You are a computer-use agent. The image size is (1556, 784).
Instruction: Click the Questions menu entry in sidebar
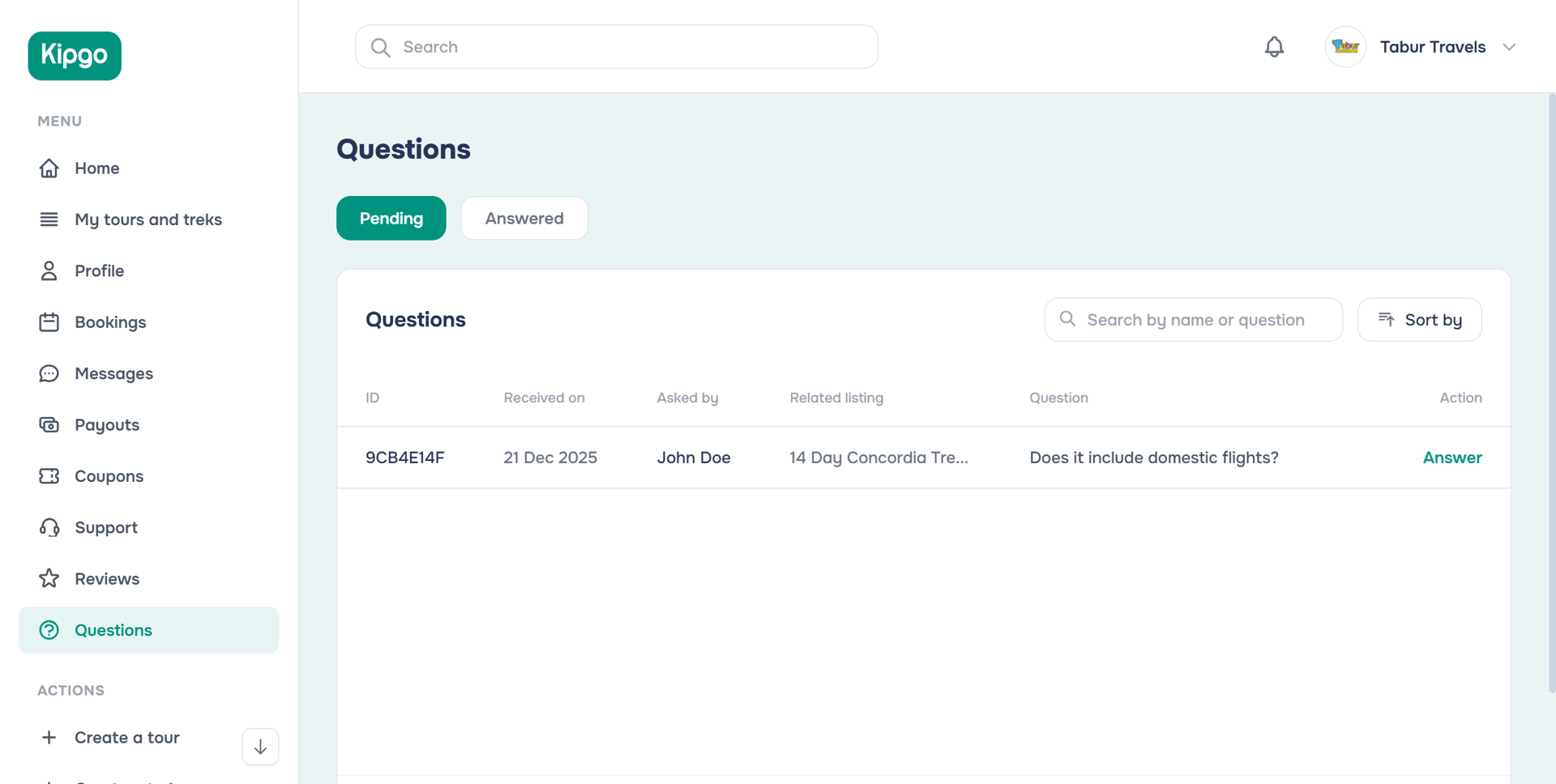(113, 629)
